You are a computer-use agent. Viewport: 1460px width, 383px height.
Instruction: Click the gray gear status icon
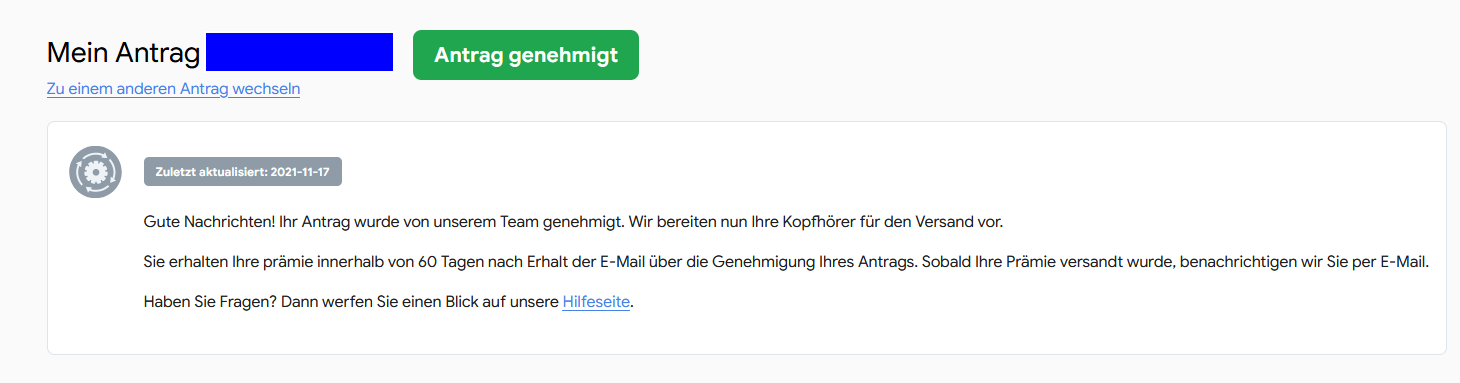(95, 172)
